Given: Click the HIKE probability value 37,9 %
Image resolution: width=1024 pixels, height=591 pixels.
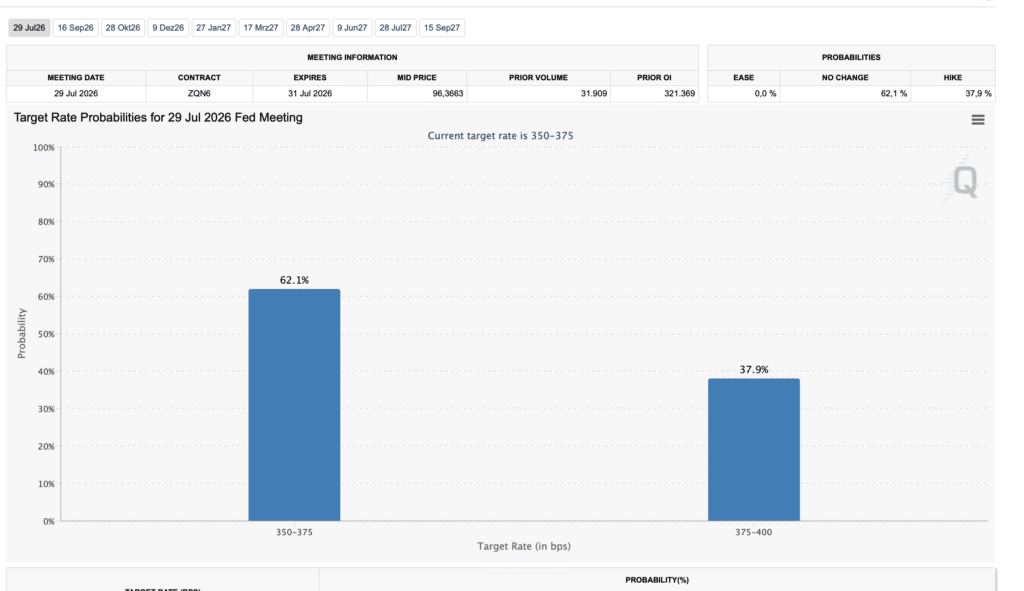Looking at the screenshot, I should [978, 93].
